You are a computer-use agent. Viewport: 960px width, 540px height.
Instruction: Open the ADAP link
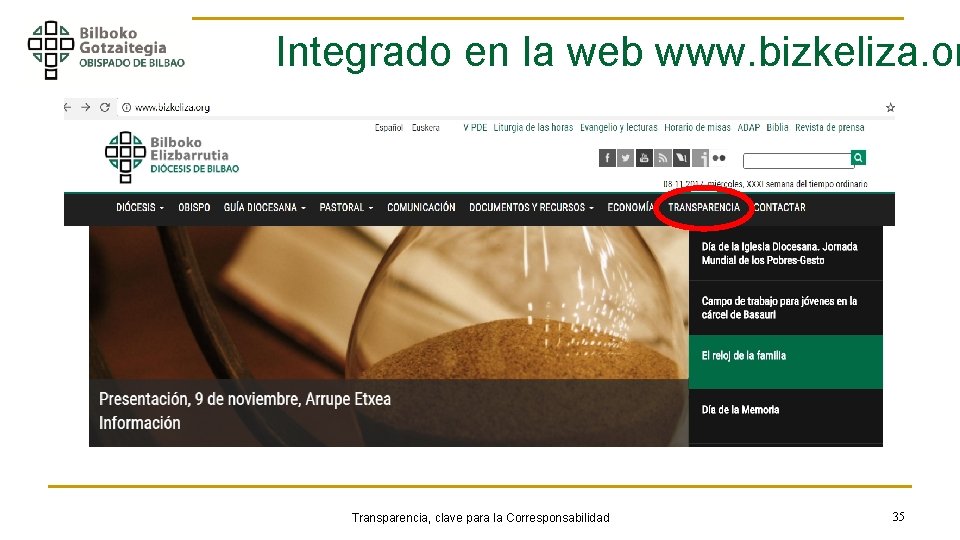click(748, 127)
